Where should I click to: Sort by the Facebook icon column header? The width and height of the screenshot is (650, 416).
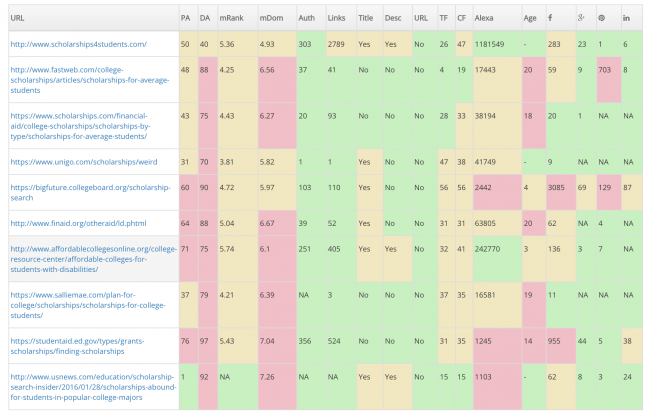point(550,18)
